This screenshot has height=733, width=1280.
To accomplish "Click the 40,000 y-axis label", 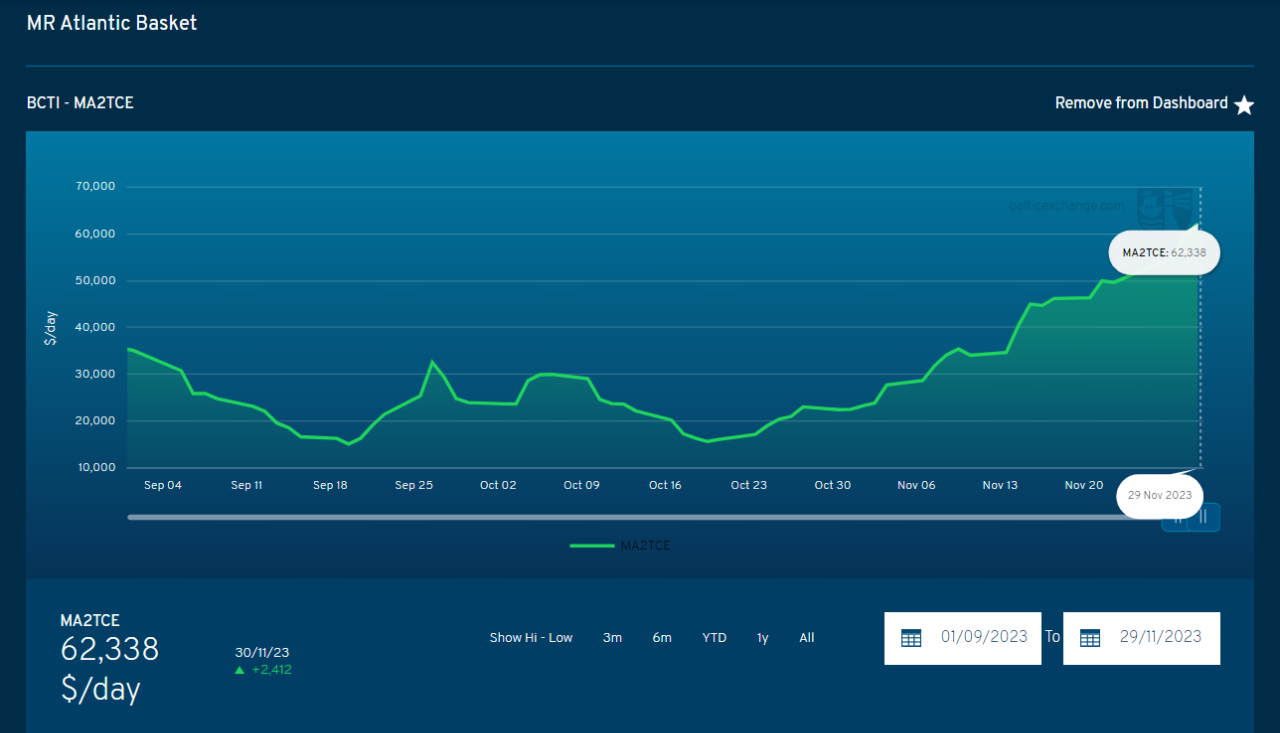I will click(96, 327).
